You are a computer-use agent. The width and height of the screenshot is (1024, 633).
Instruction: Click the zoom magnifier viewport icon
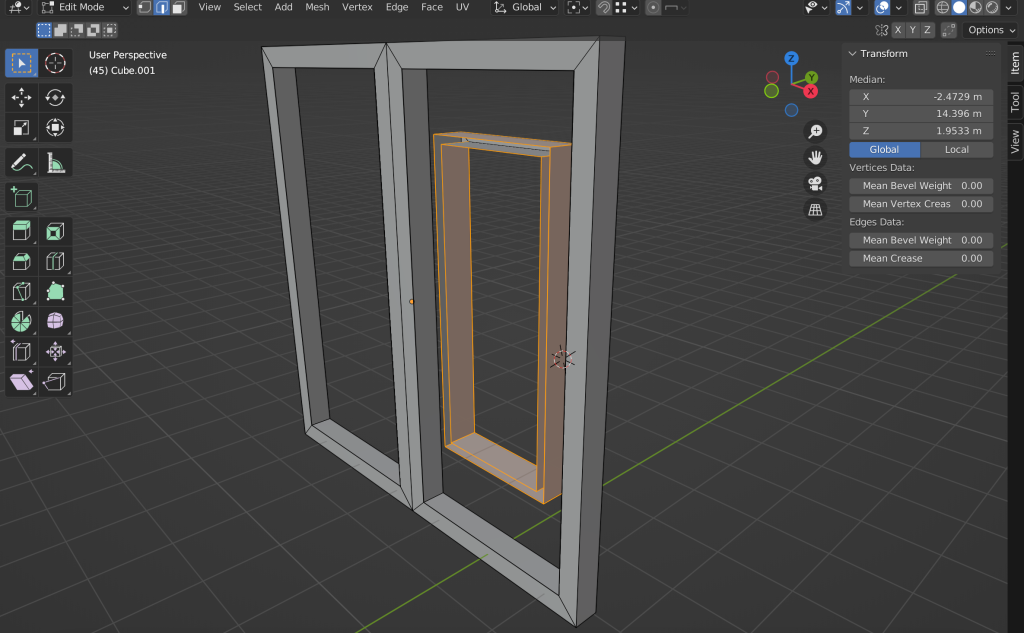pos(815,131)
